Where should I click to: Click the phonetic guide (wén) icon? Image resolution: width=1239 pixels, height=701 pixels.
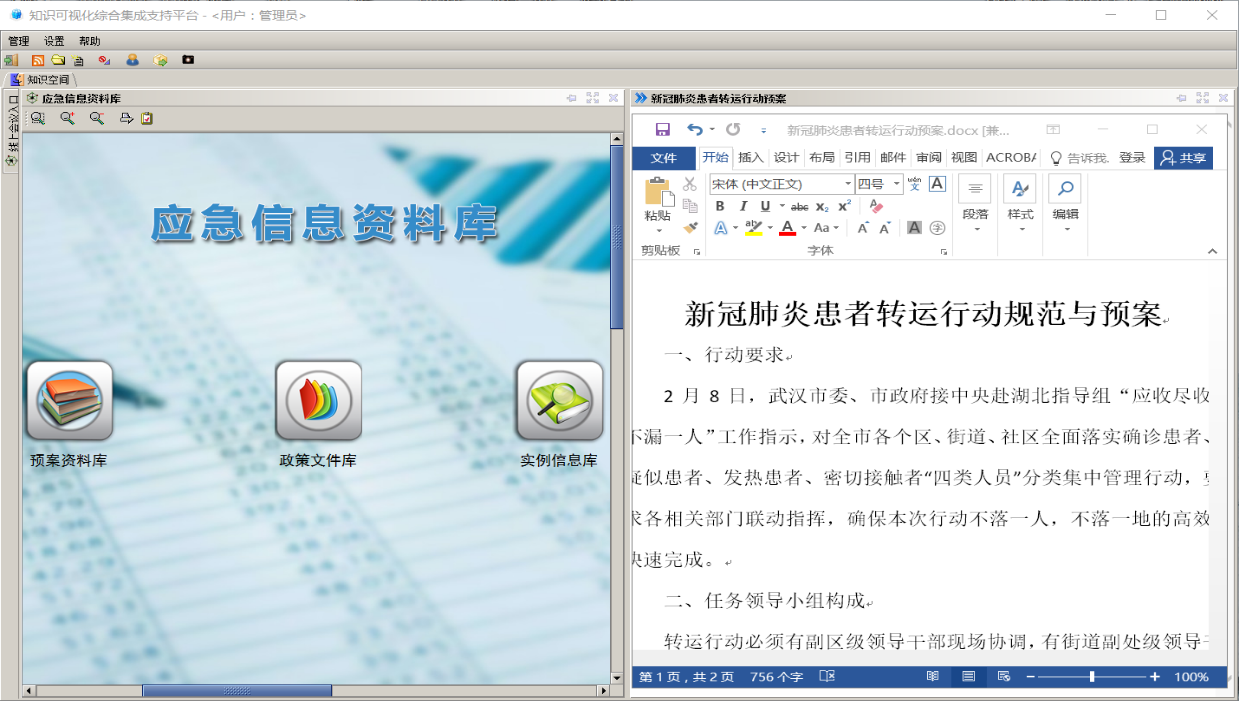[x=914, y=184]
